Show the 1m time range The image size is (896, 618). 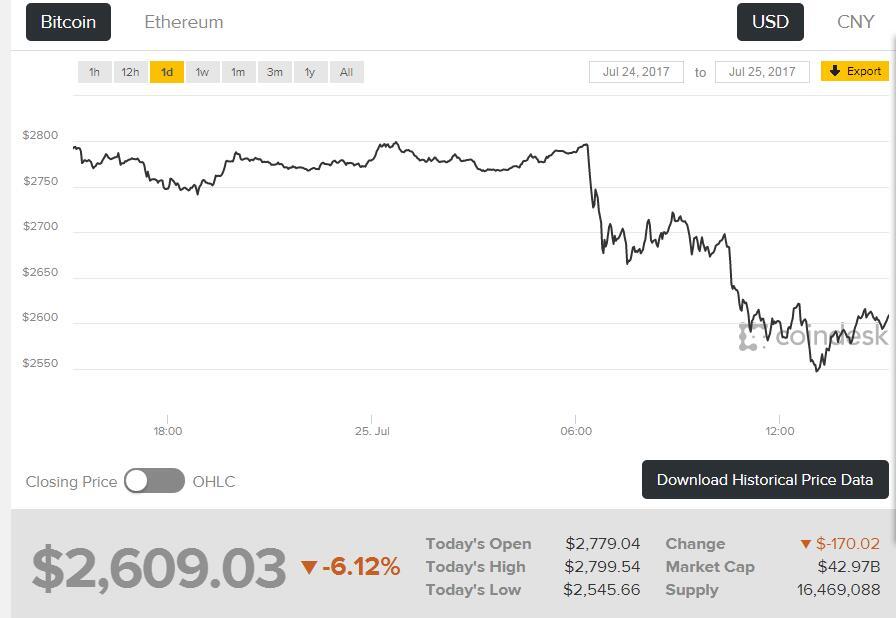pos(238,72)
